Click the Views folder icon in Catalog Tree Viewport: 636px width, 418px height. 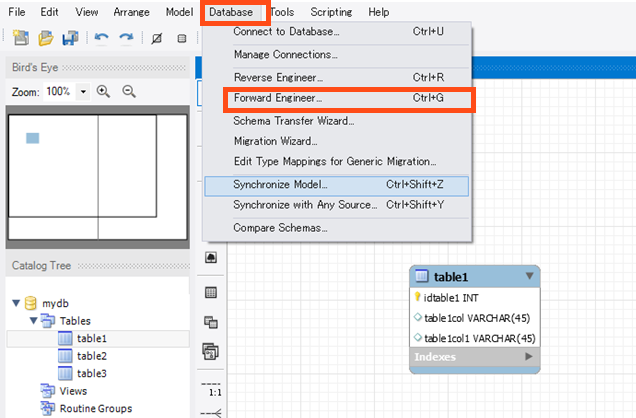click(x=47, y=391)
